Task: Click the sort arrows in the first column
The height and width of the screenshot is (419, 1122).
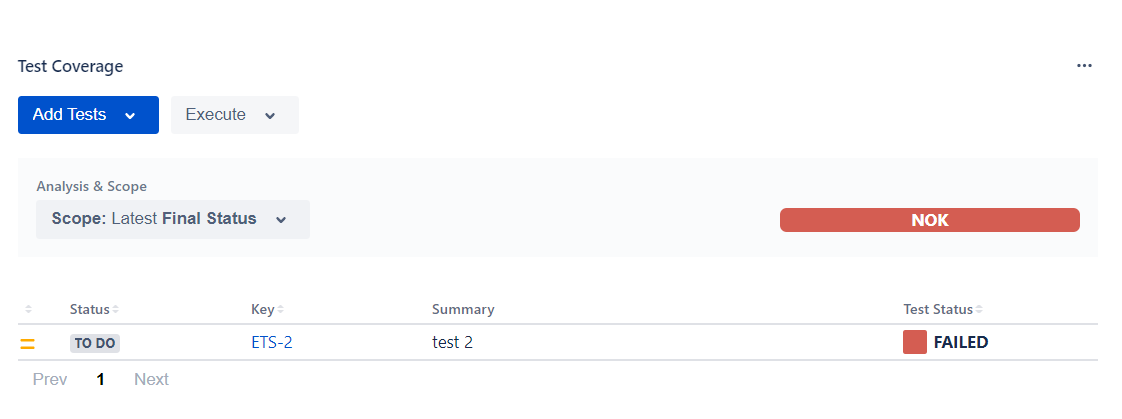Action: point(28,310)
